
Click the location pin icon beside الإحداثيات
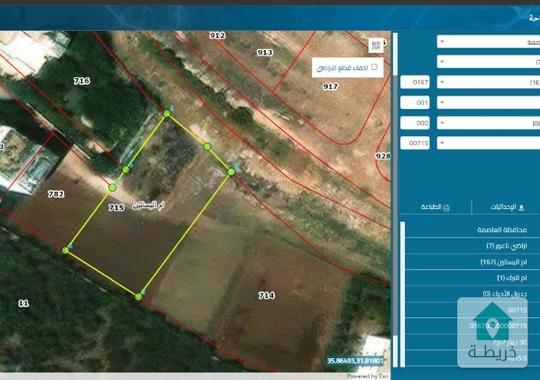point(521,207)
